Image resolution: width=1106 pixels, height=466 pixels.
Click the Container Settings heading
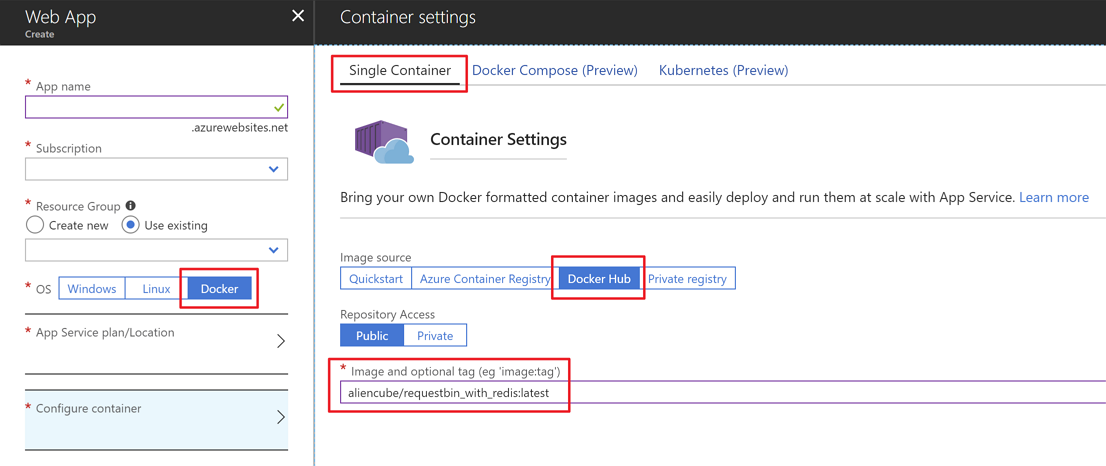[498, 140]
